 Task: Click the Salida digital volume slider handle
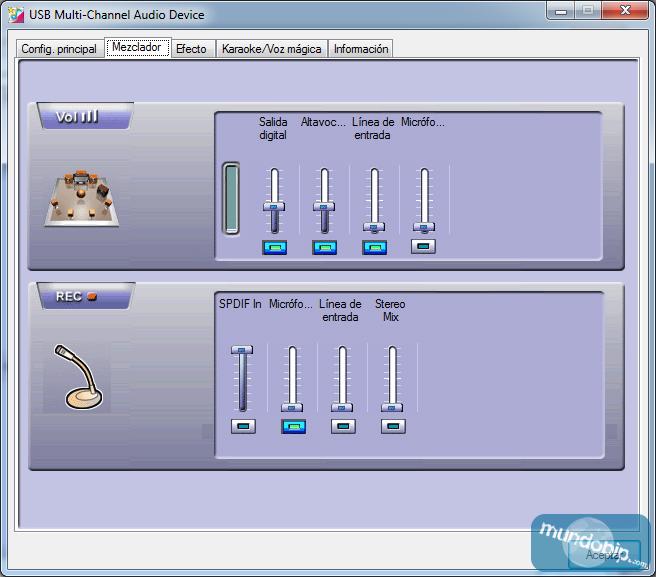(274, 206)
